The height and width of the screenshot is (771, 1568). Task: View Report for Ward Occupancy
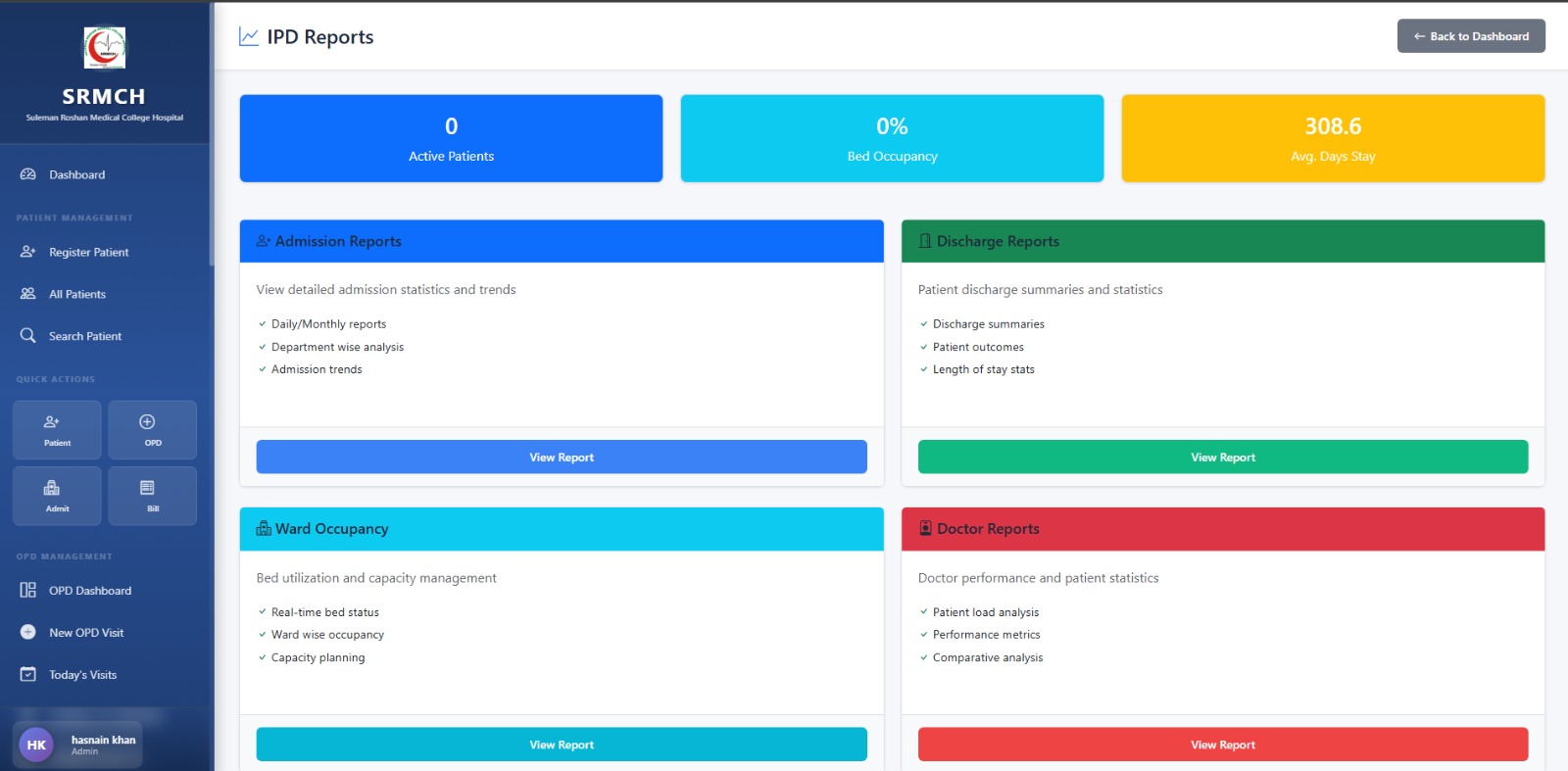pyautogui.click(x=562, y=745)
